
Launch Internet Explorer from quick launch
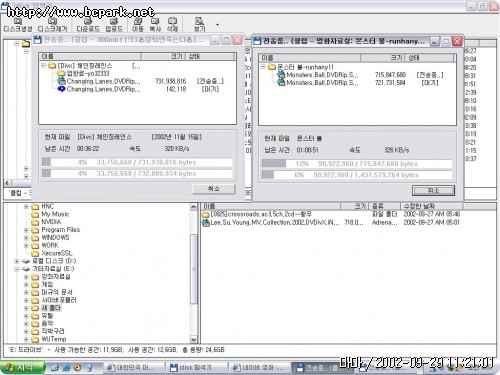[x=66, y=368]
